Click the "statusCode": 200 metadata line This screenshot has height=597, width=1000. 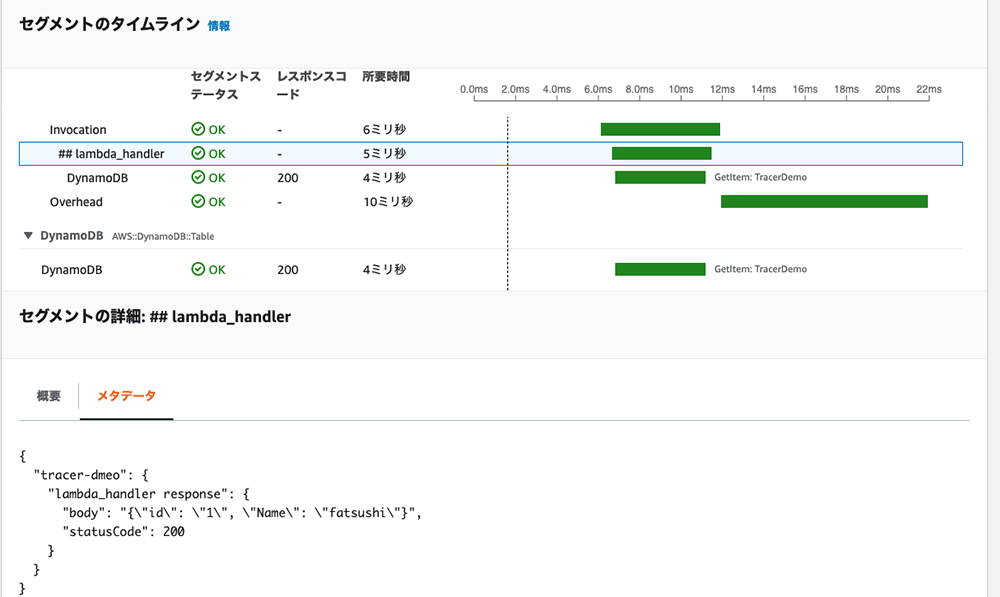(123, 531)
